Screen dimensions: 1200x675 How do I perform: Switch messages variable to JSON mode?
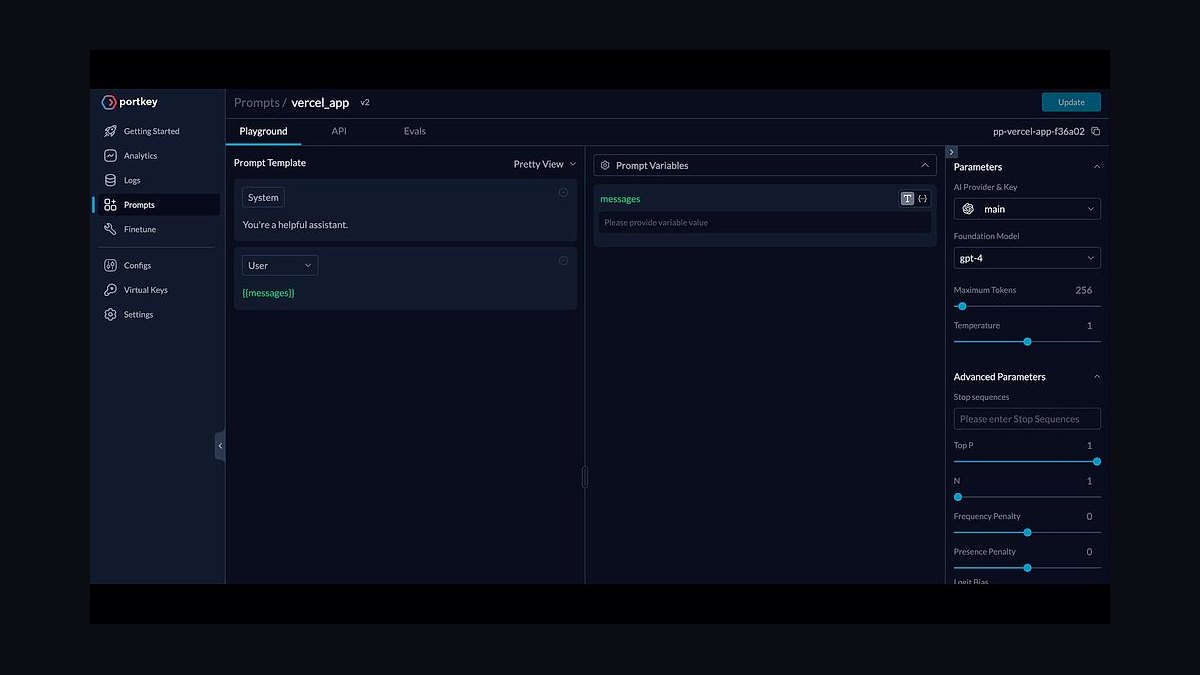point(923,199)
